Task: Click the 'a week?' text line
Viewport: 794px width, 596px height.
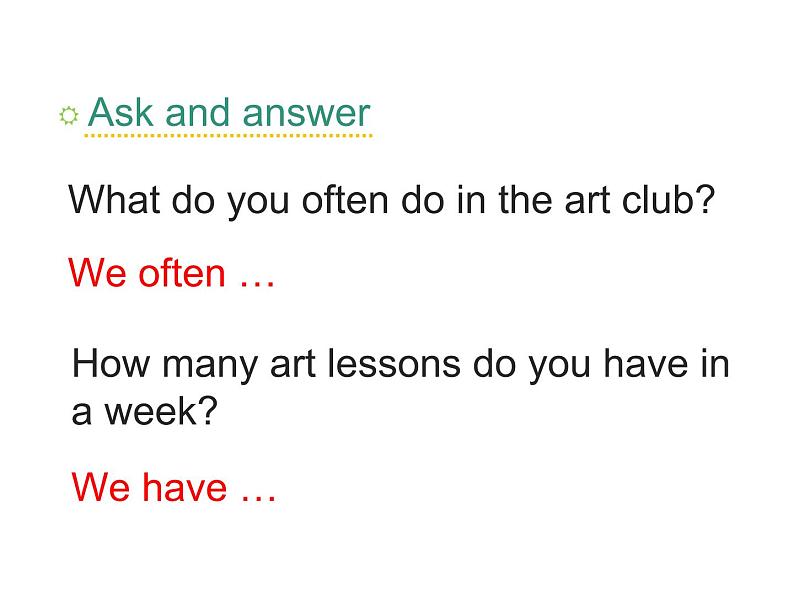Action: [x=144, y=411]
